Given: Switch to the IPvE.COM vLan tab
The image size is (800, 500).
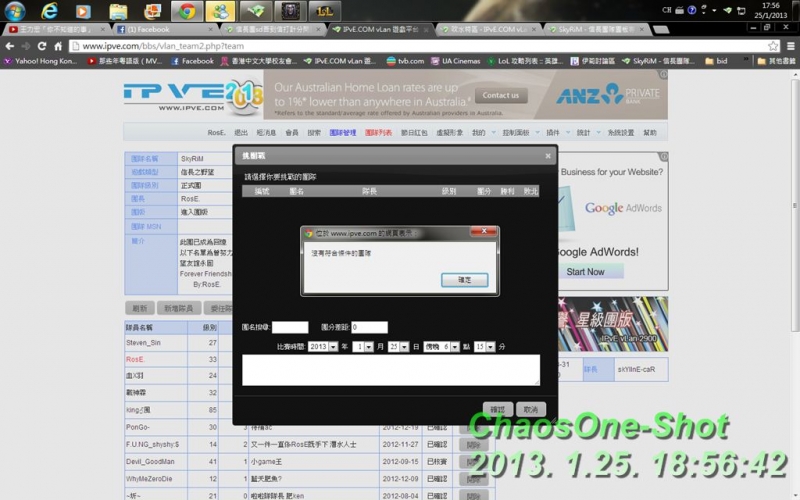Looking at the screenshot, I should pyautogui.click(x=380, y=30).
